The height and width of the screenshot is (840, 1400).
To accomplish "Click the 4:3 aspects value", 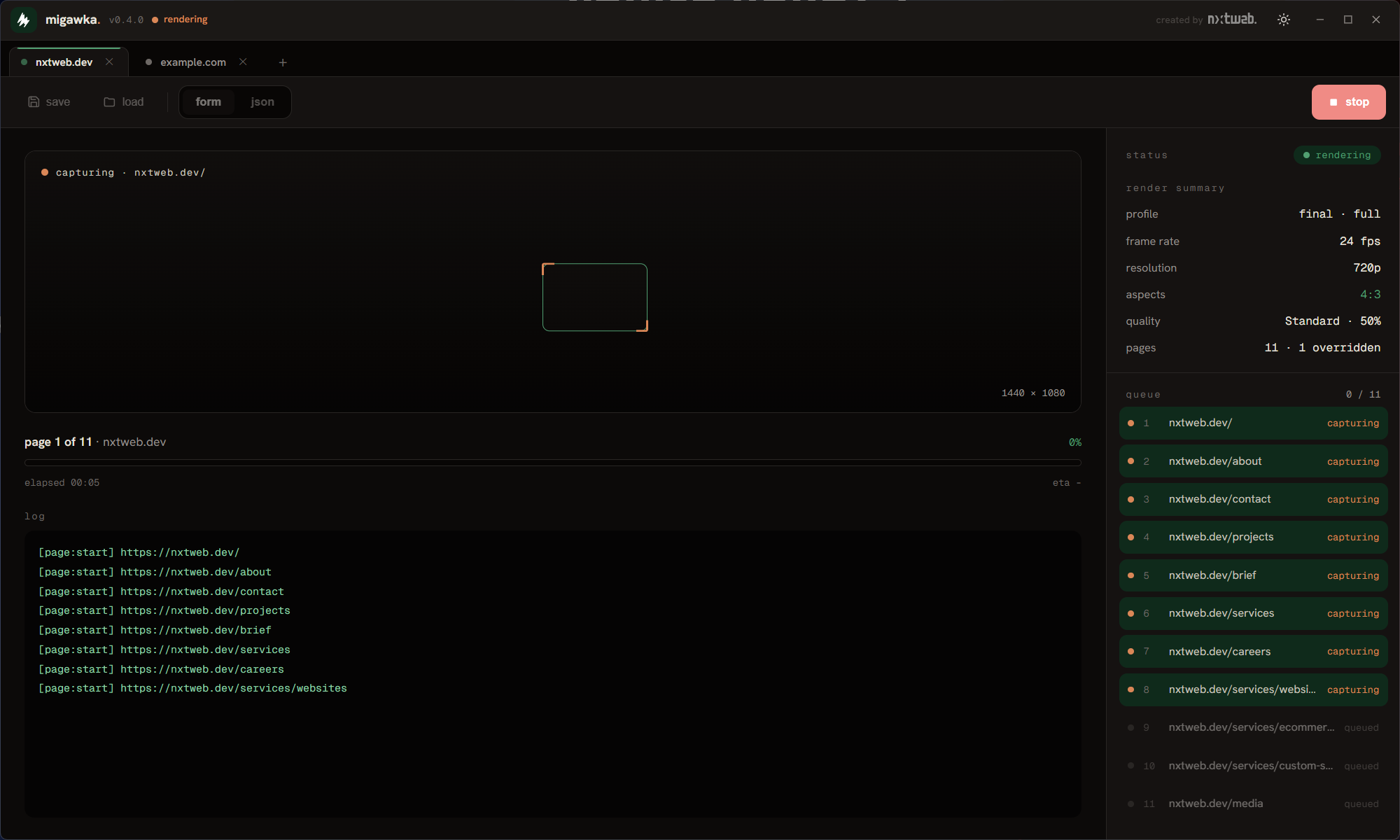I will pos(1370,295).
